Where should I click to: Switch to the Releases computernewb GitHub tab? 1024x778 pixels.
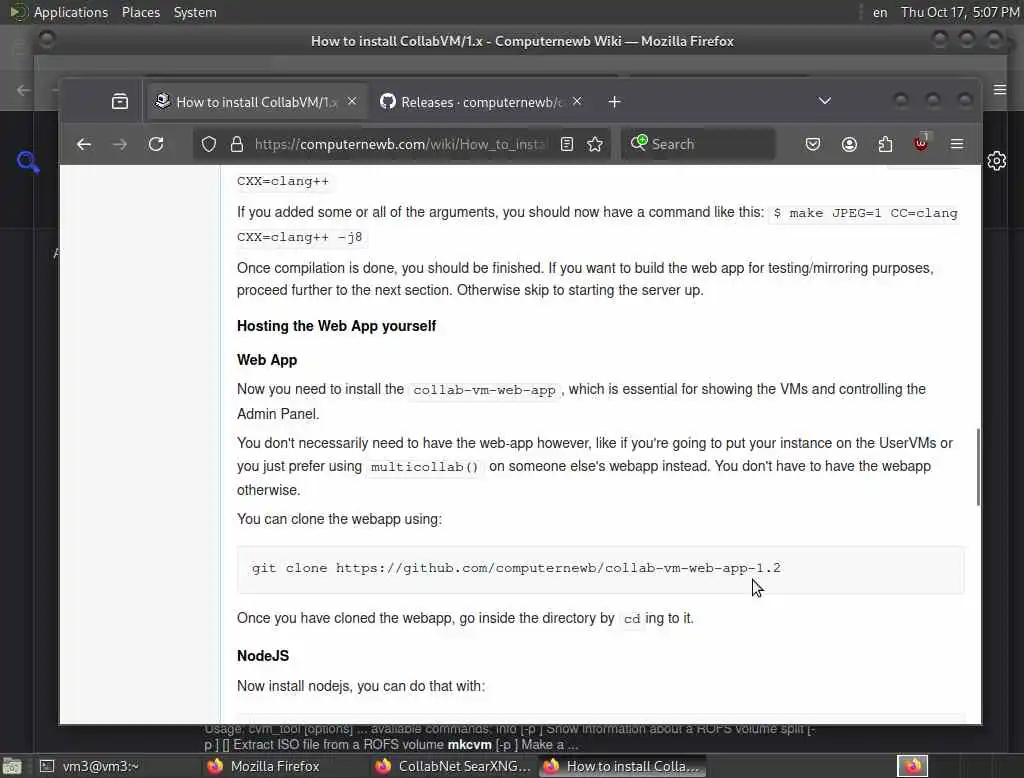coord(481,102)
